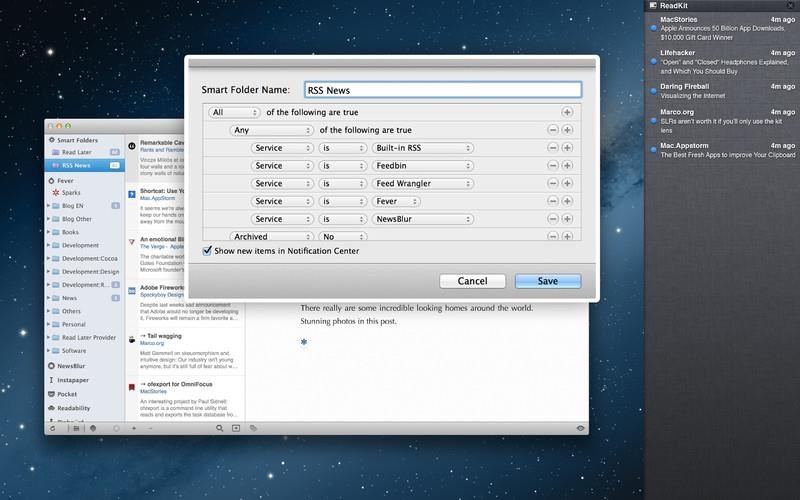
Task: Click the minus remove icon in ReadKit's bottom toolbar
Action: pyautogui.click(x=149, y=429)
